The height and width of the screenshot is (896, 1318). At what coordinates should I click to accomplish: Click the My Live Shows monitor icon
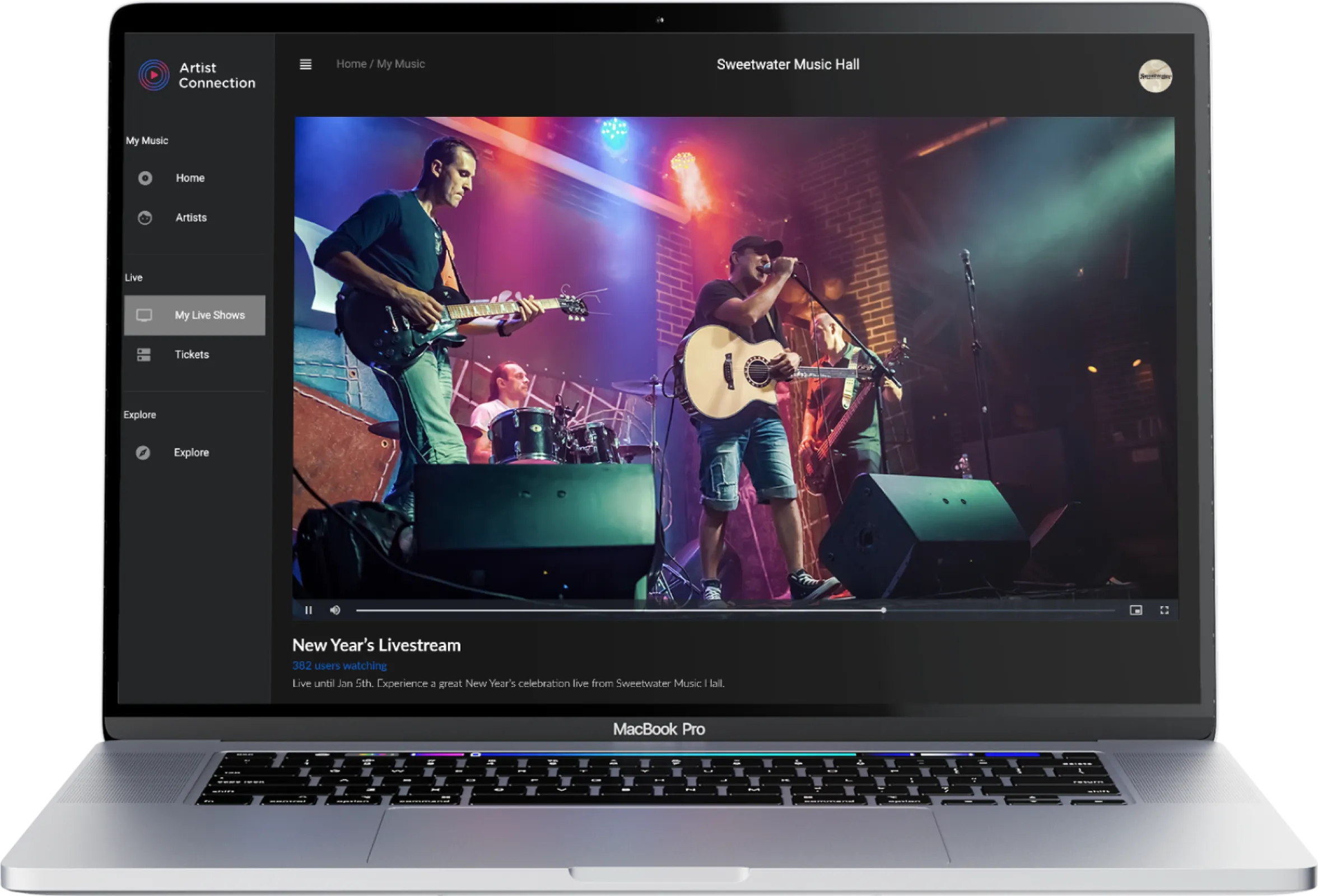click(144, 315)
